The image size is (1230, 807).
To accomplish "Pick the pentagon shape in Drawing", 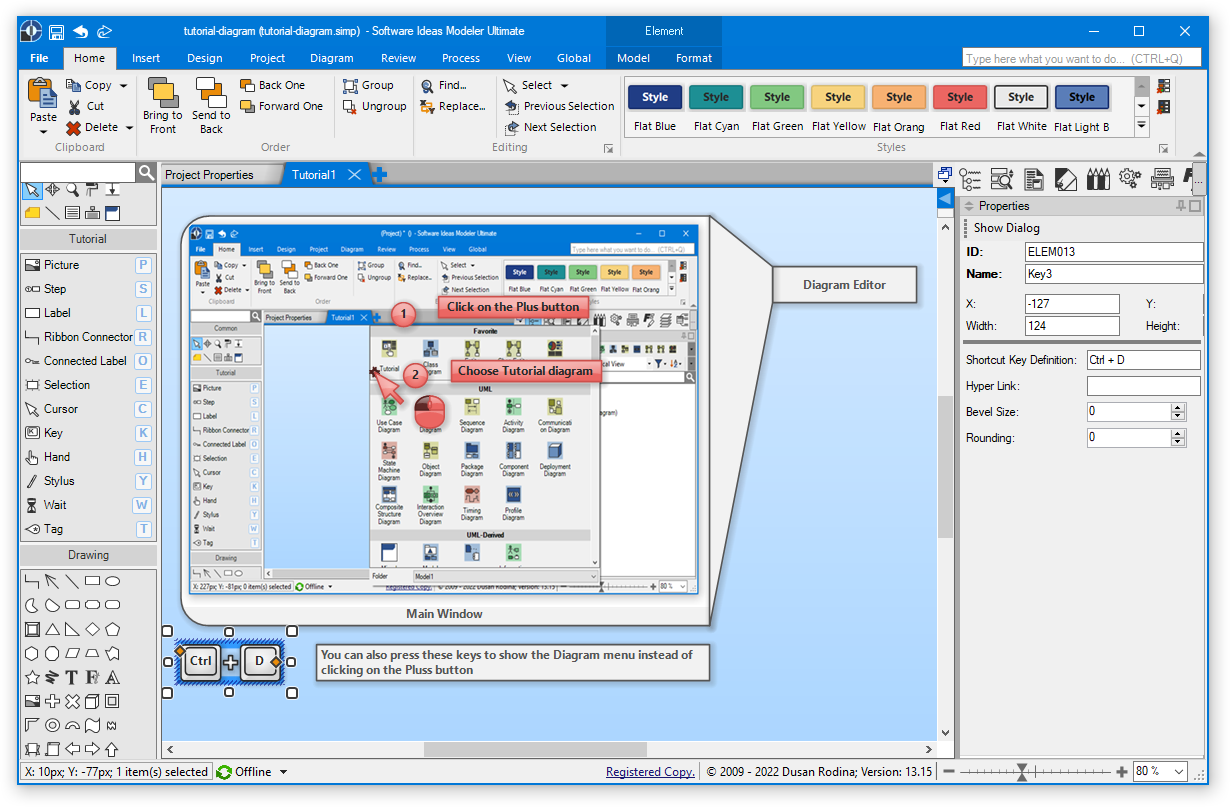I will click(x=113, y=629).
